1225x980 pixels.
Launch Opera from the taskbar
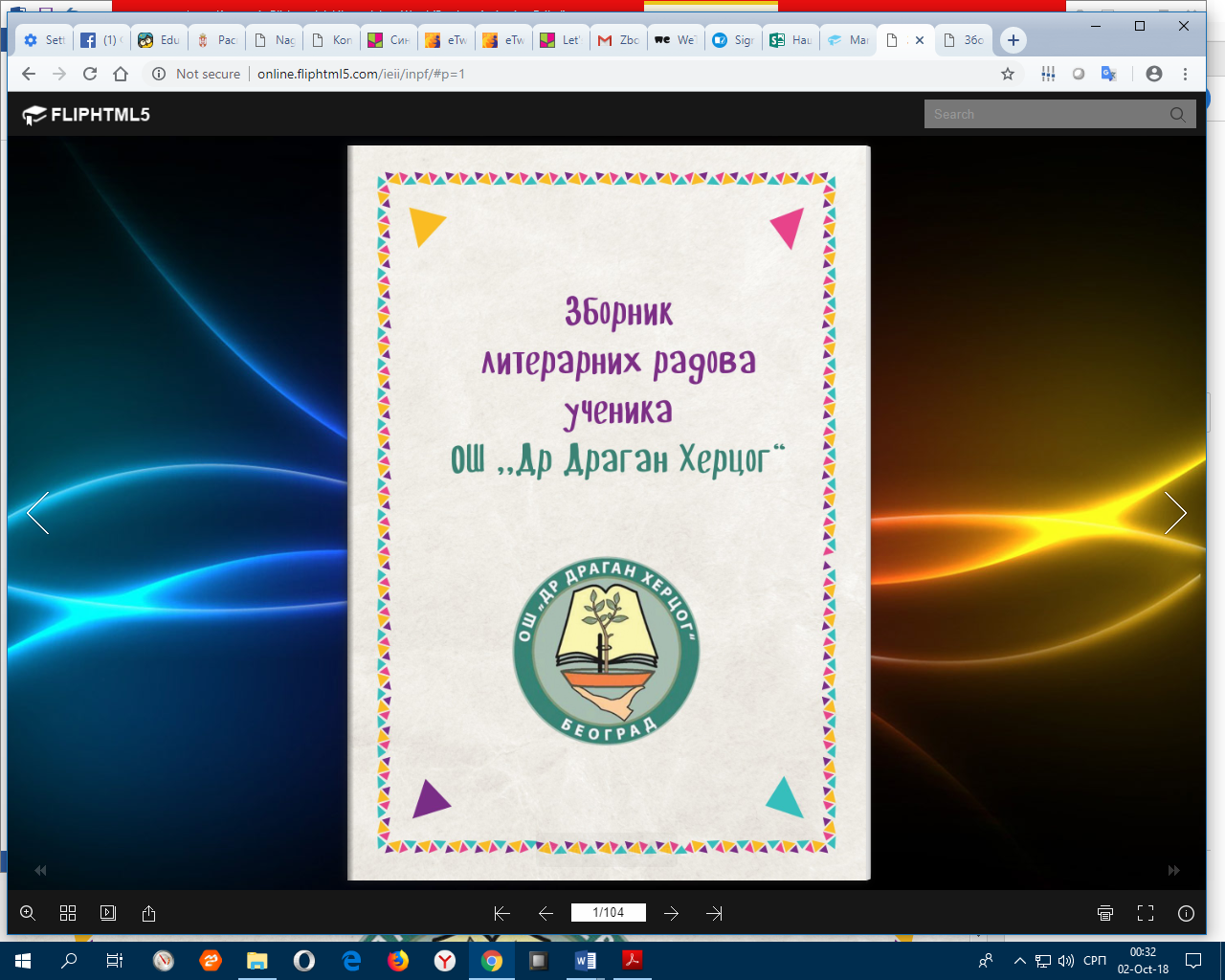pos(303,961)
